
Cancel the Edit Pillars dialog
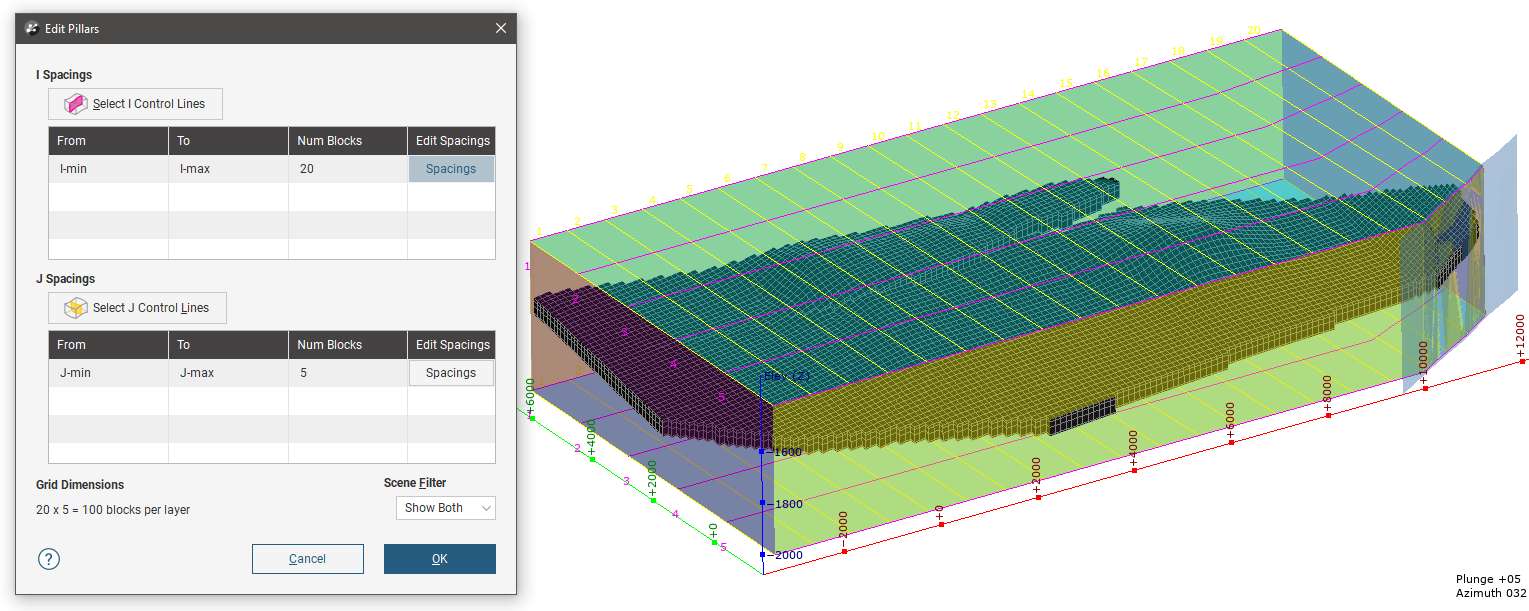307,559
